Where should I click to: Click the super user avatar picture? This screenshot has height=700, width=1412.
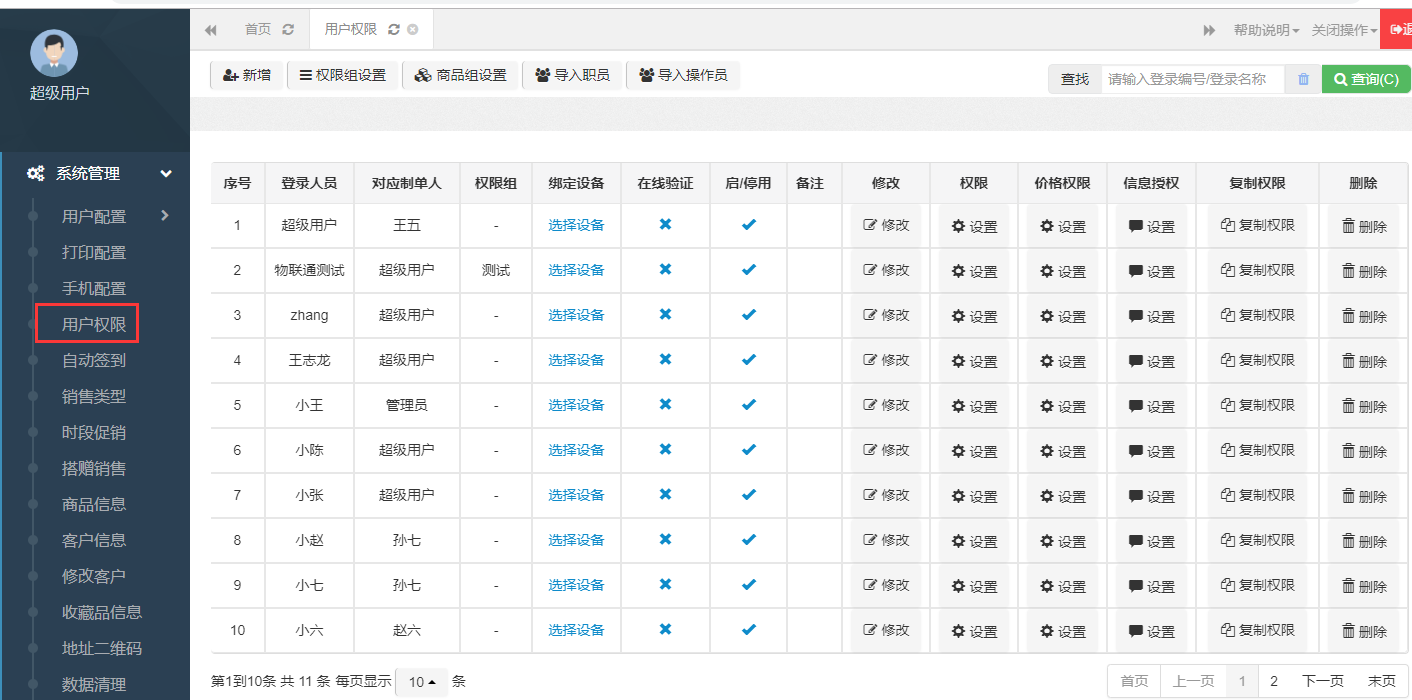54,53
